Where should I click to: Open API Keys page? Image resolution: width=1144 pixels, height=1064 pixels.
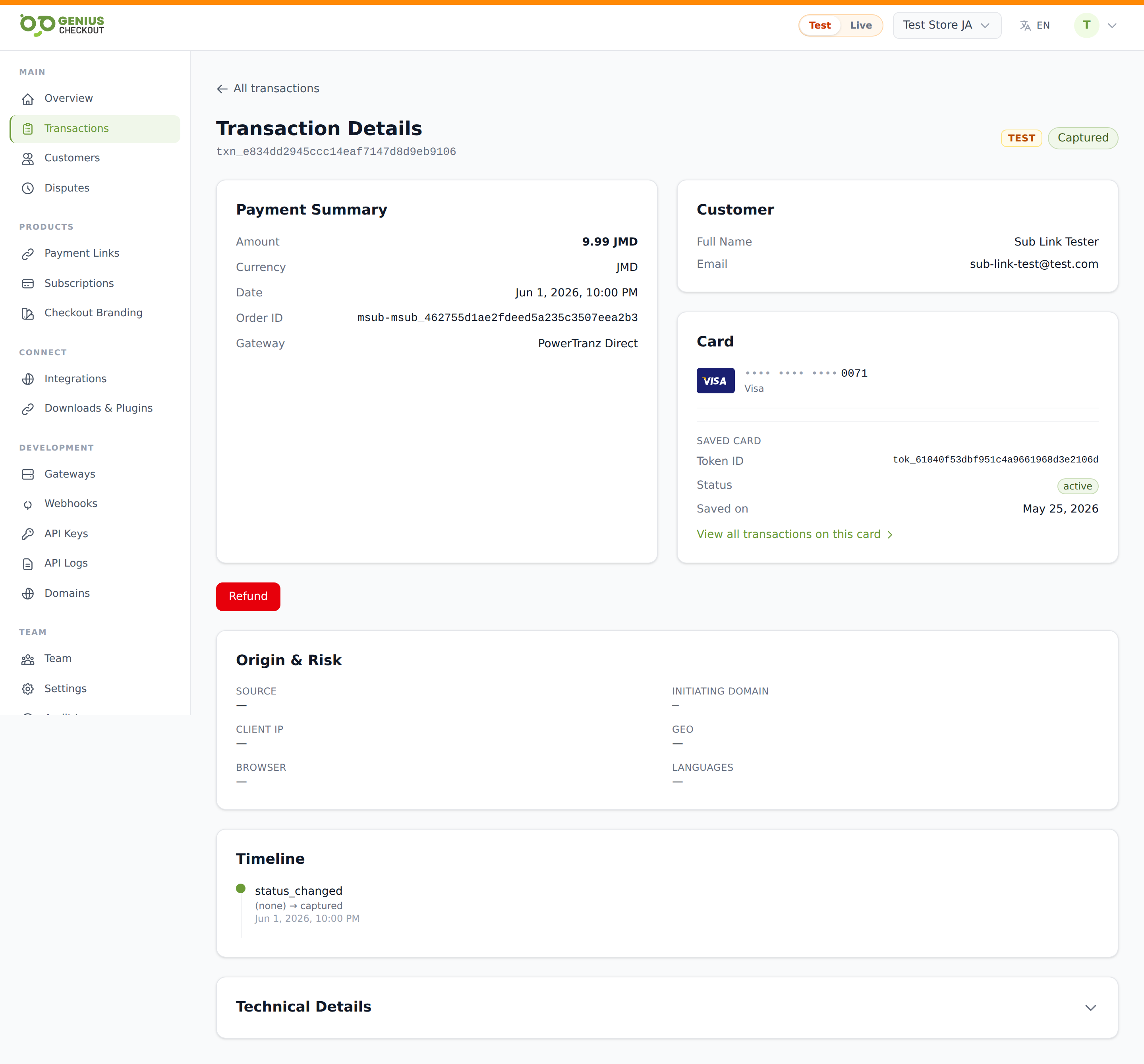click(95, 534)
